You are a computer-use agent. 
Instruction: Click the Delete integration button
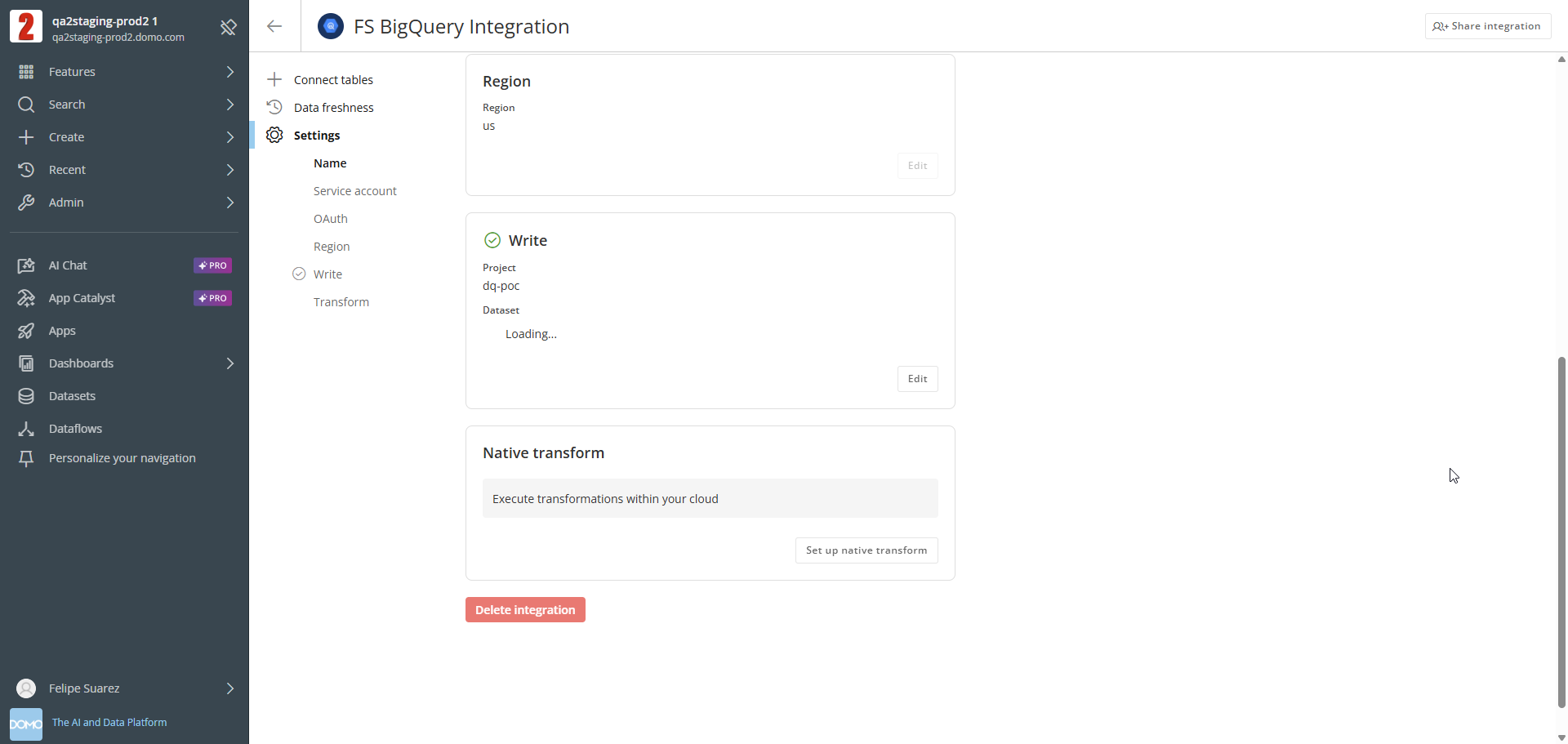coord(525,610)
